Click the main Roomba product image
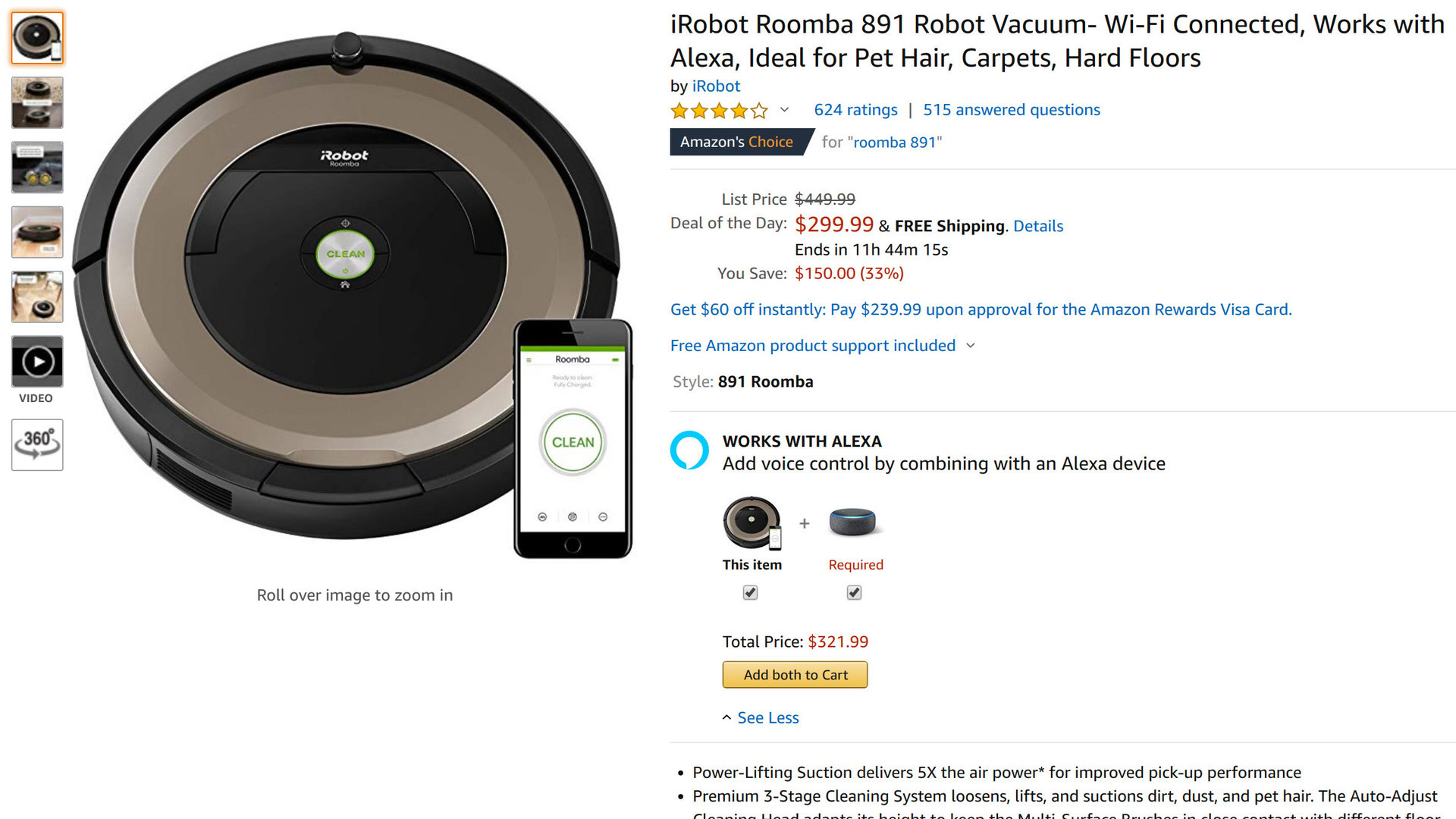 346,288
